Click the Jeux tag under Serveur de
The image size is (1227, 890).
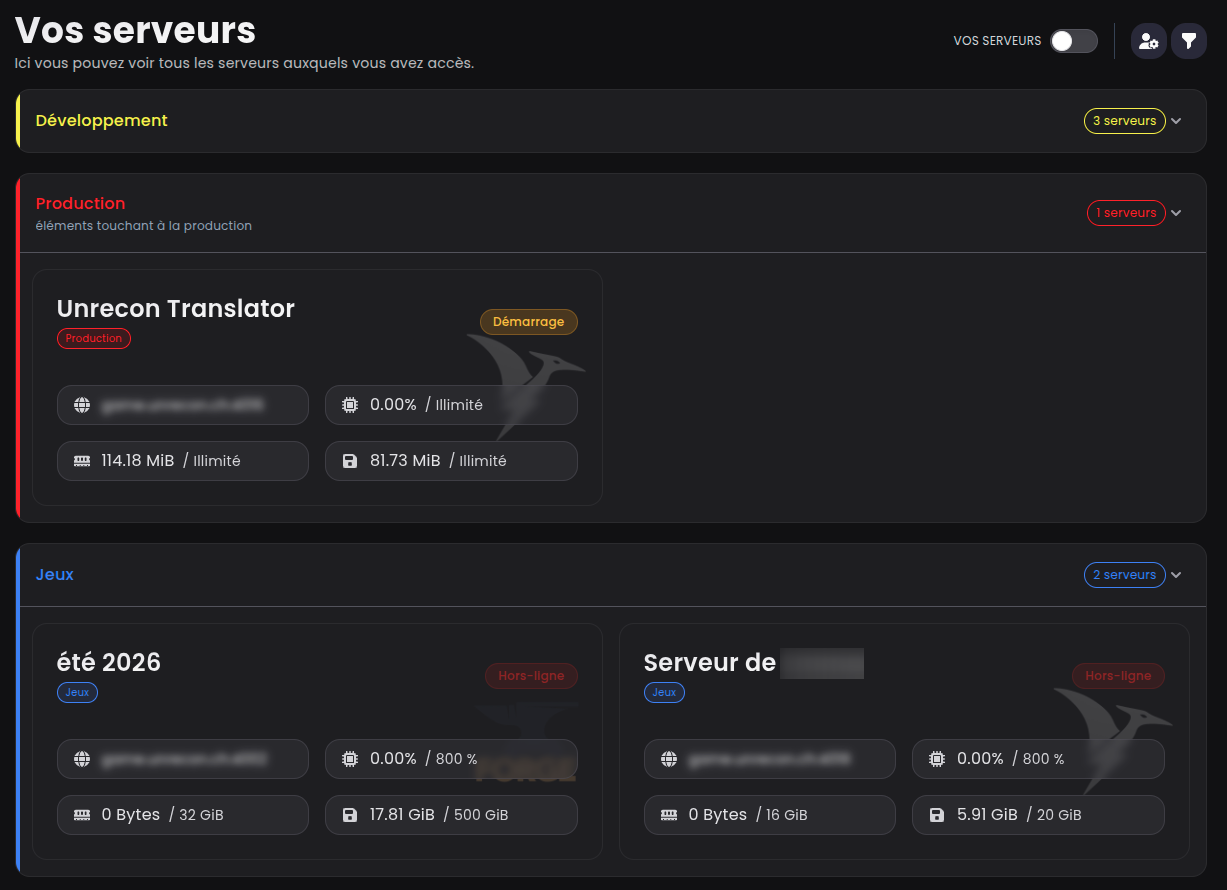[664, 692]
